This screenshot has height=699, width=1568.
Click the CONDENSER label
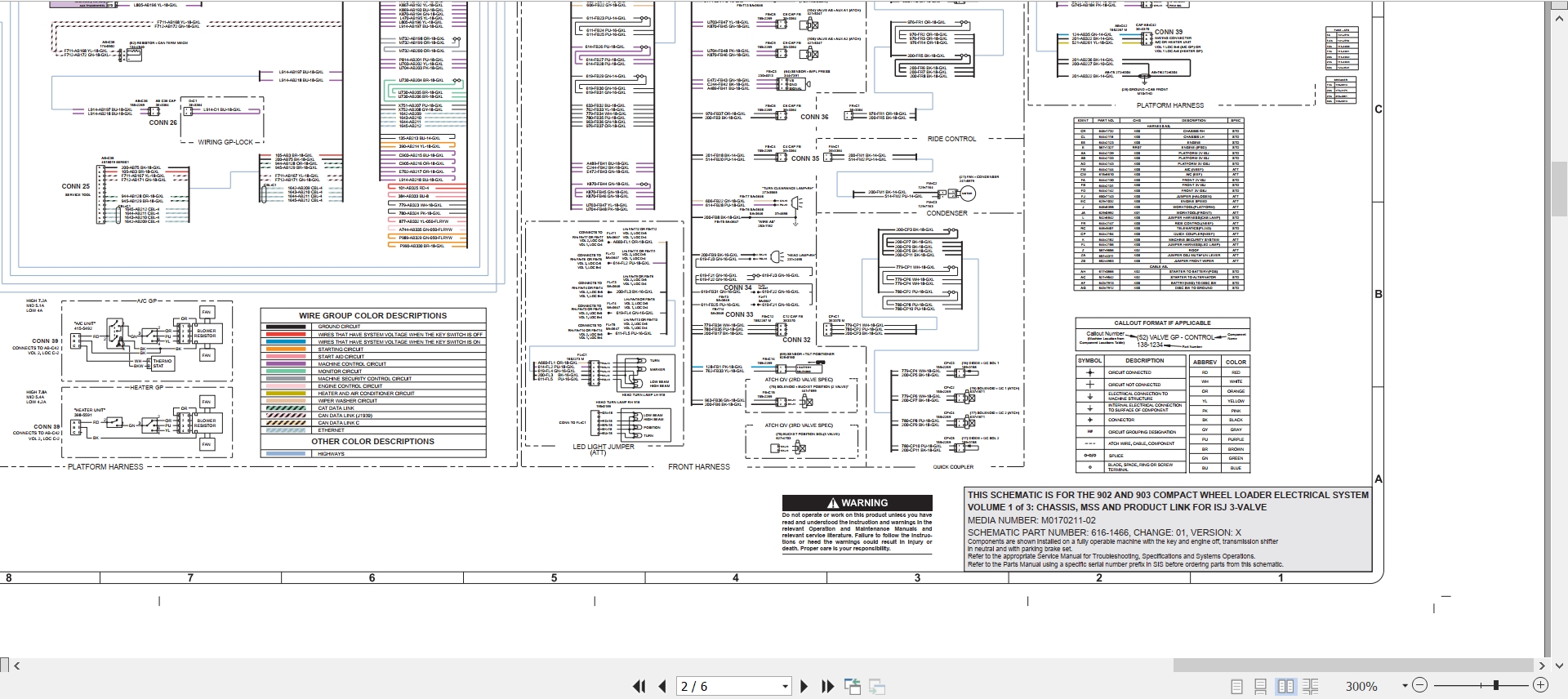947,213
